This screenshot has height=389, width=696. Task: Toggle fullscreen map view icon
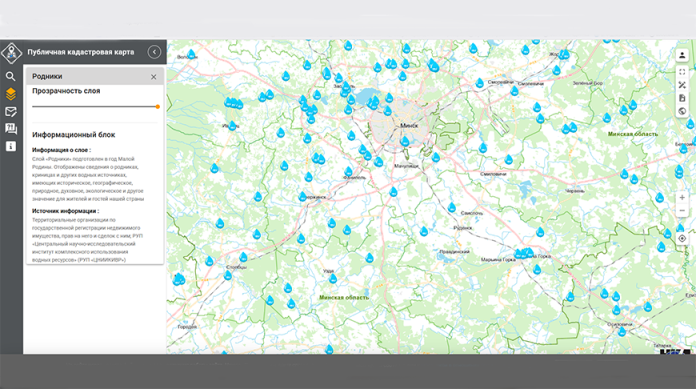coord(682,72)
